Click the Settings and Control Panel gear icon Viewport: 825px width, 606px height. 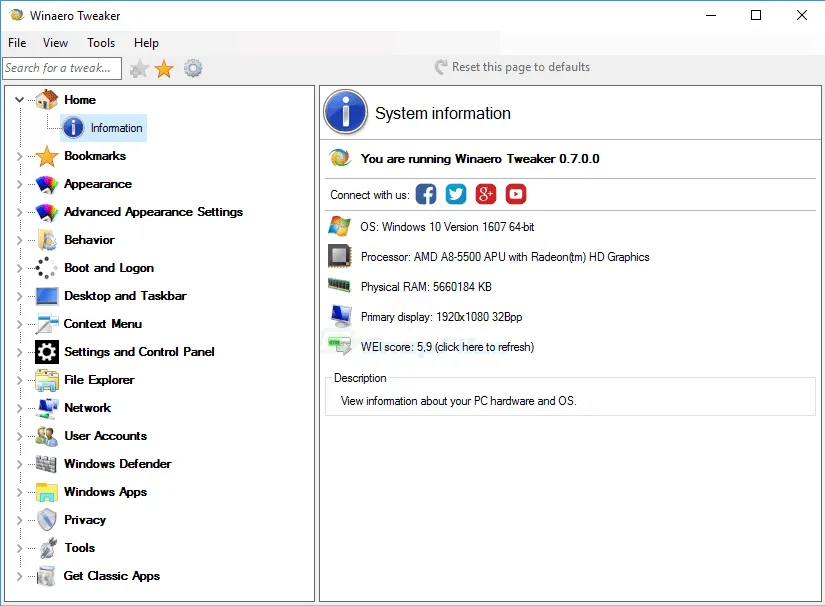47,352
